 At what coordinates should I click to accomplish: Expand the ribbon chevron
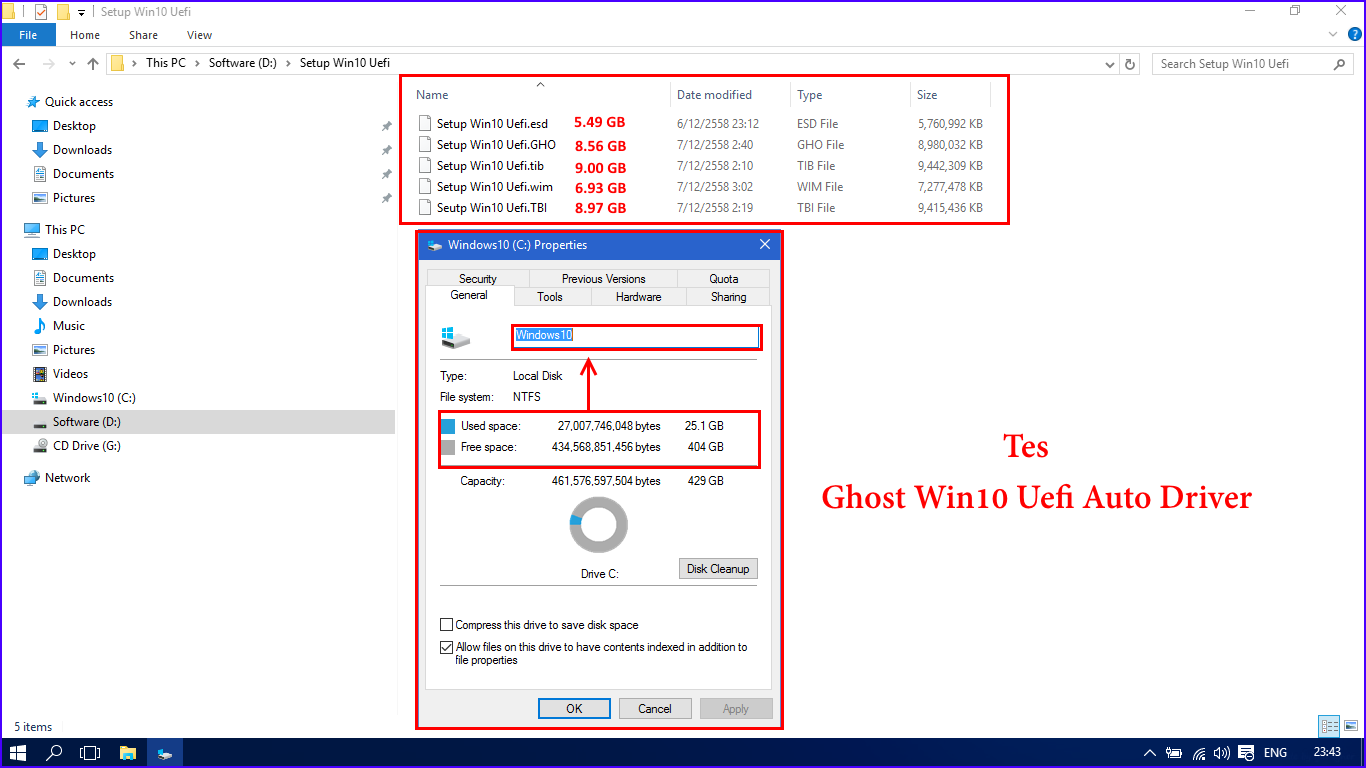click(1332, 34)
